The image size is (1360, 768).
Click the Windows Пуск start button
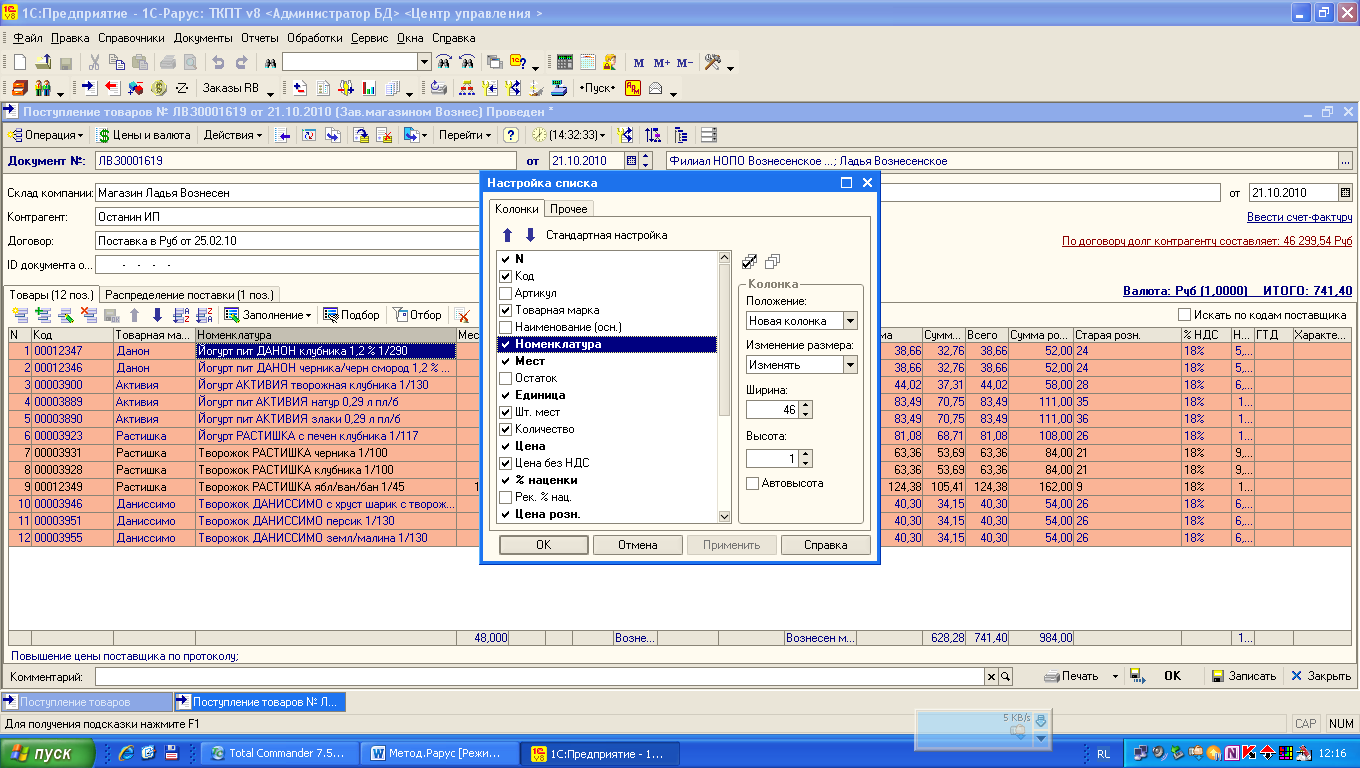pos(48,753)
